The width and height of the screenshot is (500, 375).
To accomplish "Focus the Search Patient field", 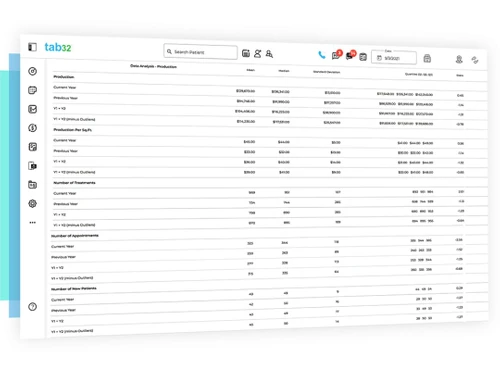I will [200, 52].
